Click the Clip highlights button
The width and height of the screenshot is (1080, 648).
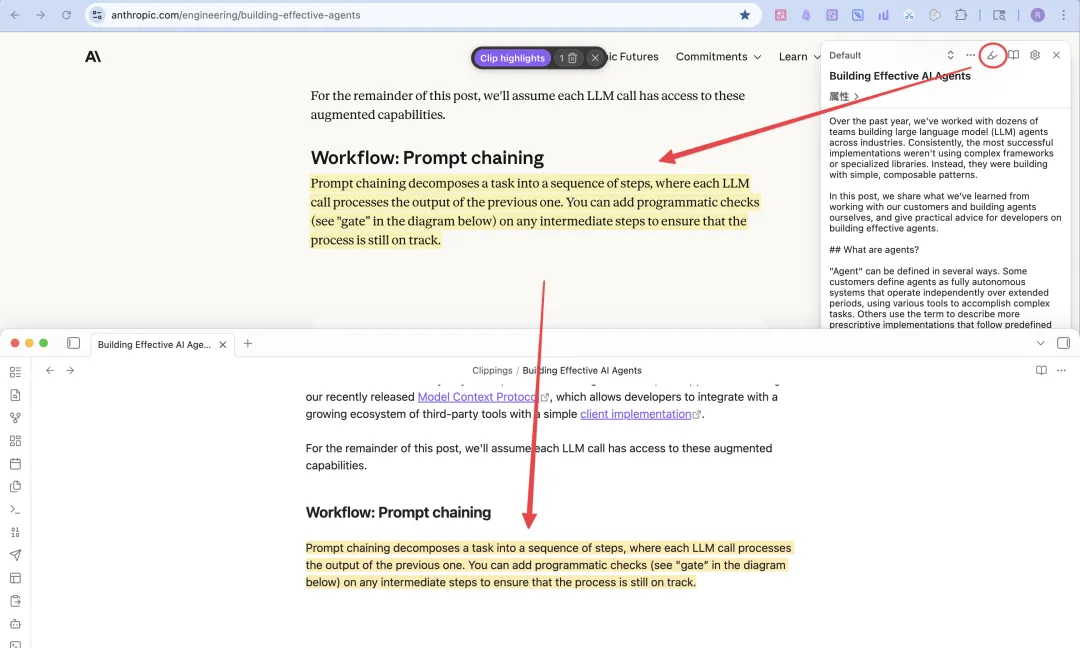512,58
